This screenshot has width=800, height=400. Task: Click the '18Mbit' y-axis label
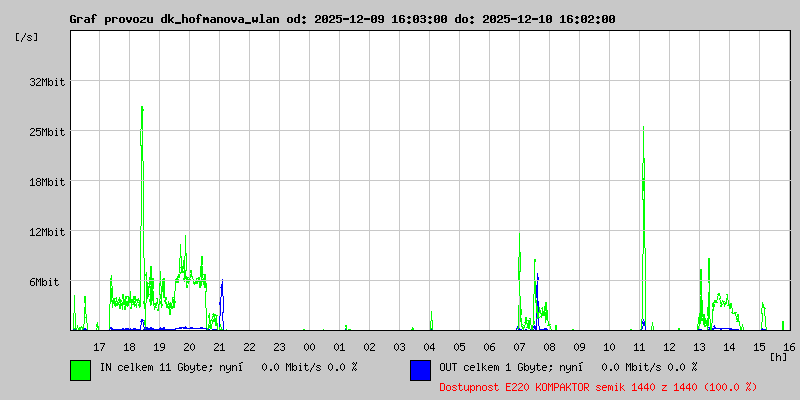click(x=47, y=182)
